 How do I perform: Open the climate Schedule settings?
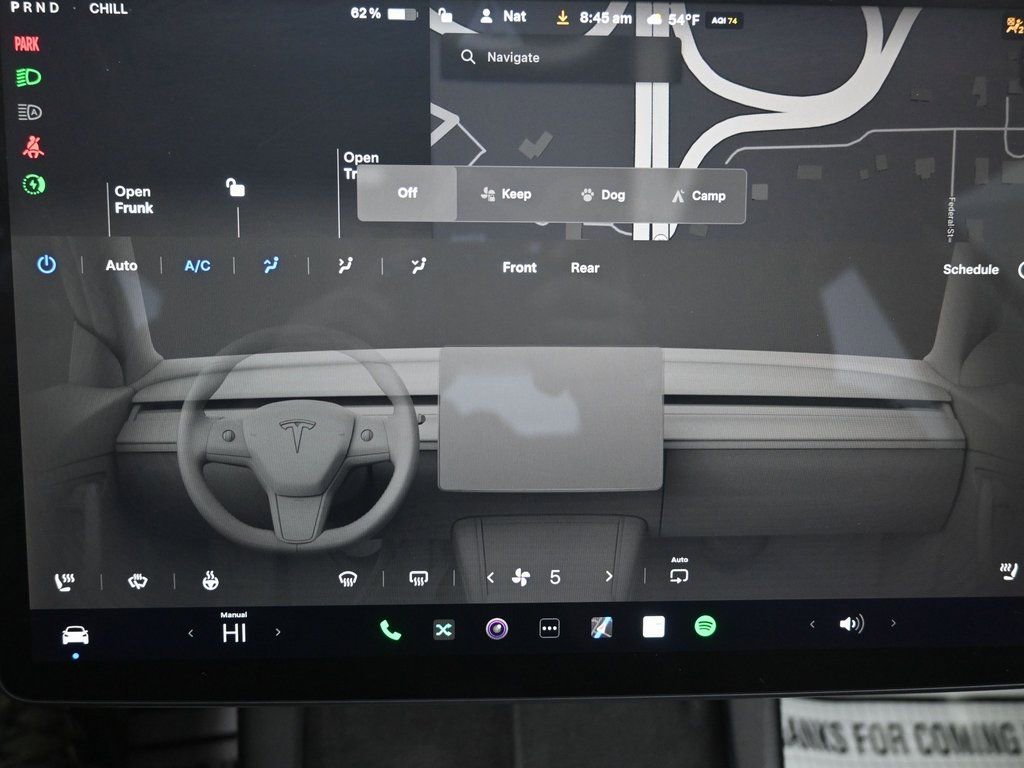point(970,268)
